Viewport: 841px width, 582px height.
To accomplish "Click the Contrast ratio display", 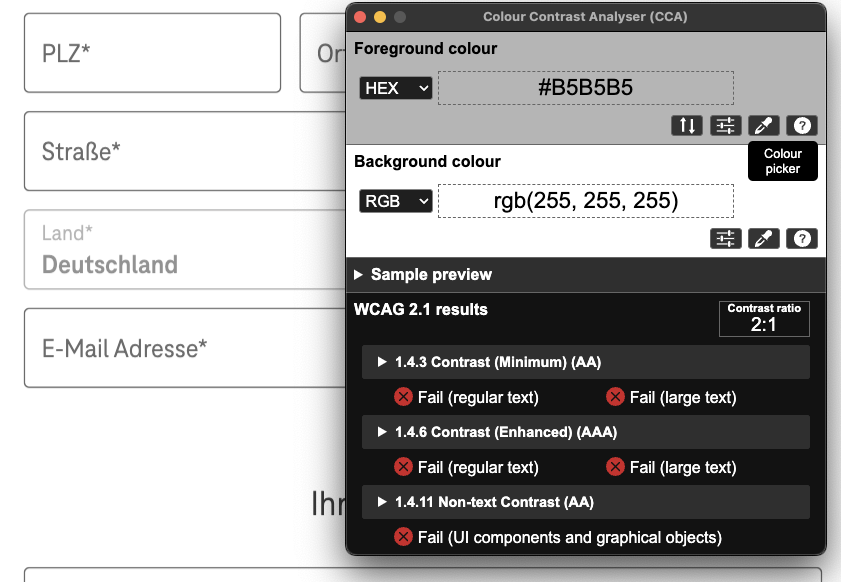I will [x=764, y=318].
